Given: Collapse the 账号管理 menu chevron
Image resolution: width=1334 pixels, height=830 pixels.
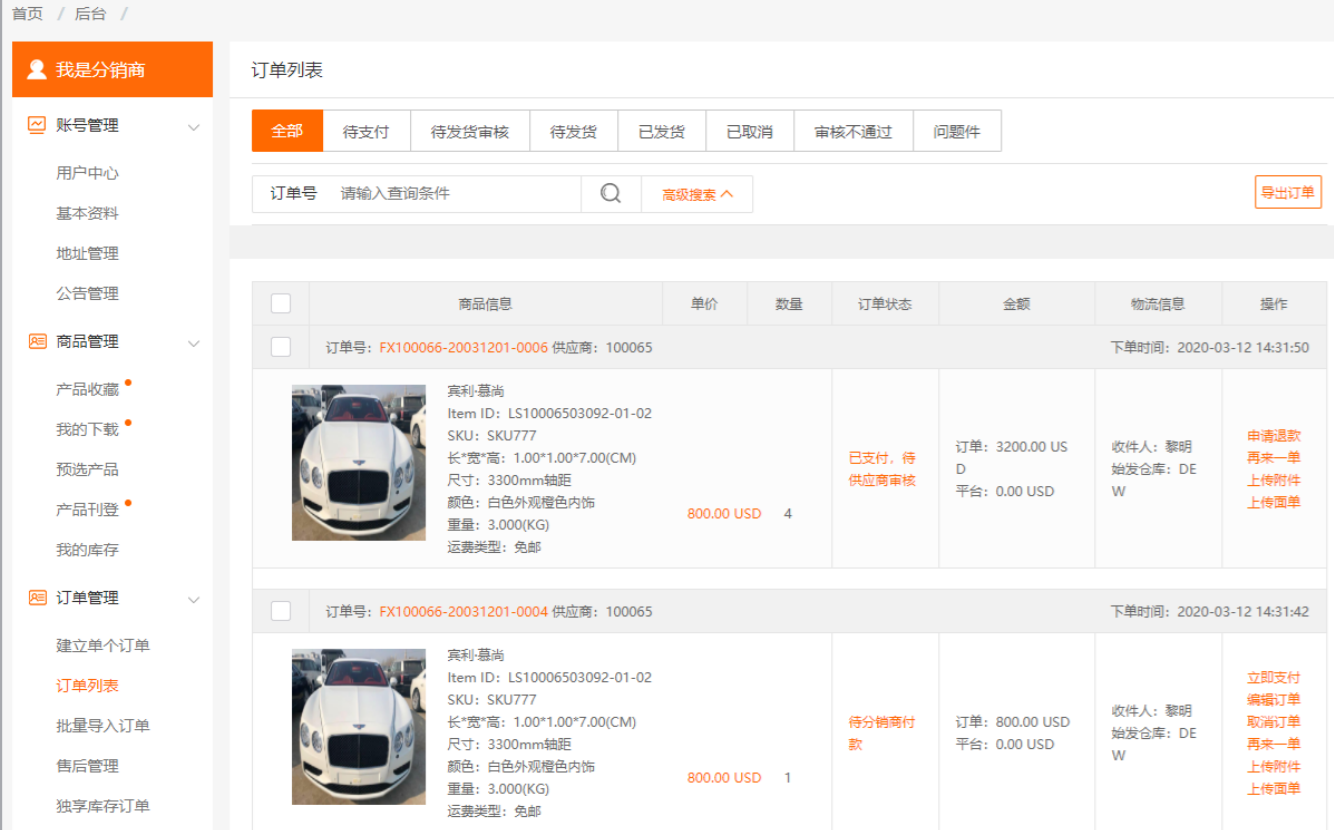Looking at the screenshot, I should [194, 127].
